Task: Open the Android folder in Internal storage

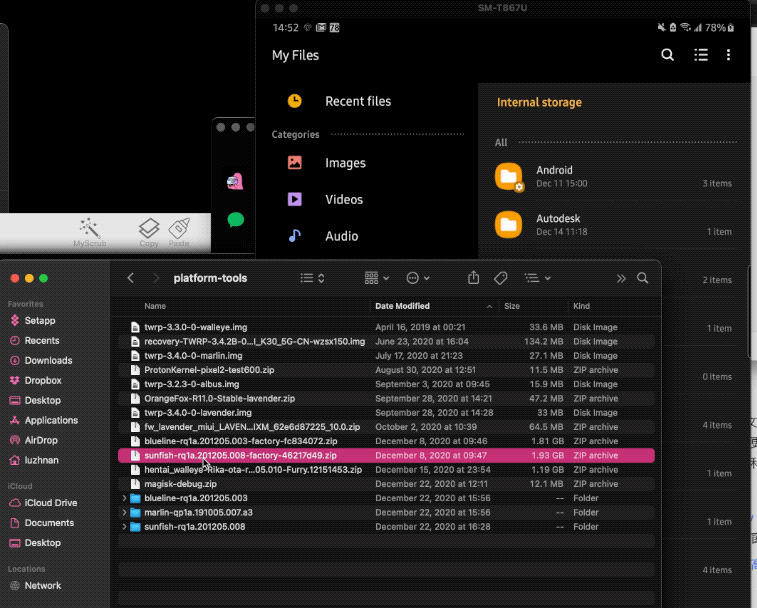Action: tap(613, 177)
